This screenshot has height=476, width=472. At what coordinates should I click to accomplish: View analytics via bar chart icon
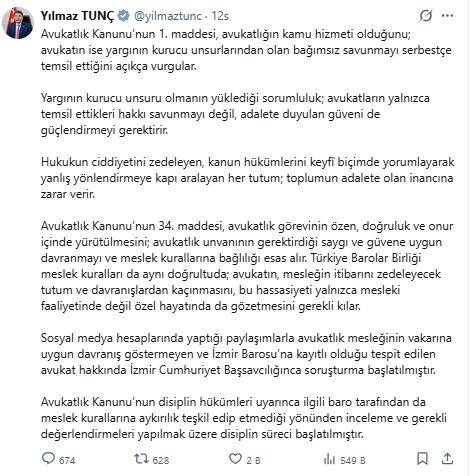(329, 459)
